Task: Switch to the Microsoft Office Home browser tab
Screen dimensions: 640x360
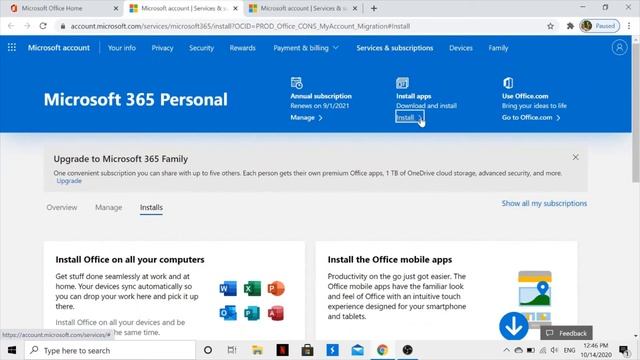Action: pos(61,8)
